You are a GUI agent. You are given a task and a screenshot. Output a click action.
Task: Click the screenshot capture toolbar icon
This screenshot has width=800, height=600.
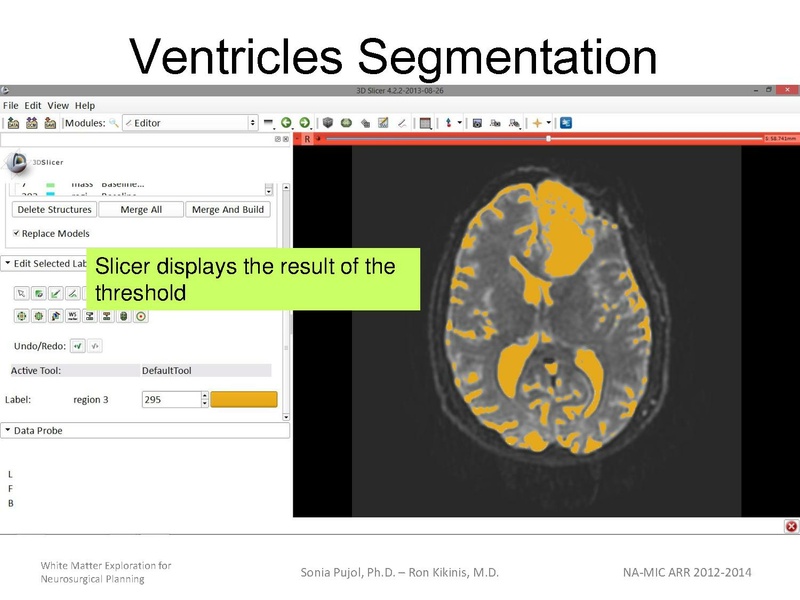click(477, 122)
